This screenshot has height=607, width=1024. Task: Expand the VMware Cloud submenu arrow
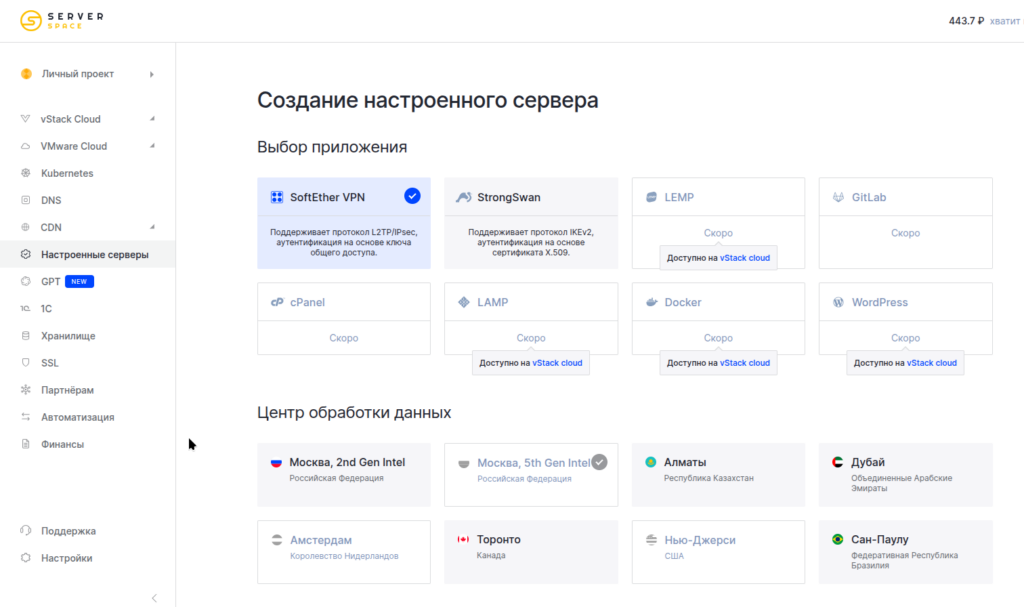click(x=152, y=146)
